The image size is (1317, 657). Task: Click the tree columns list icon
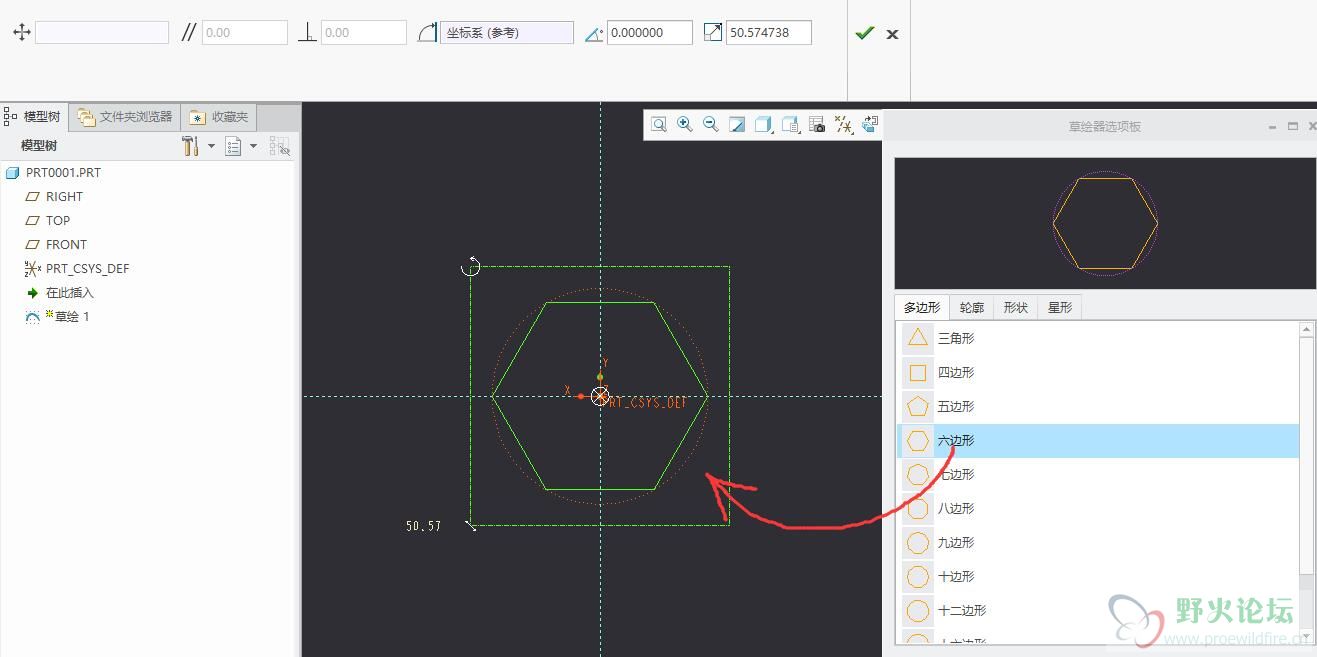[x=233, y=146]
